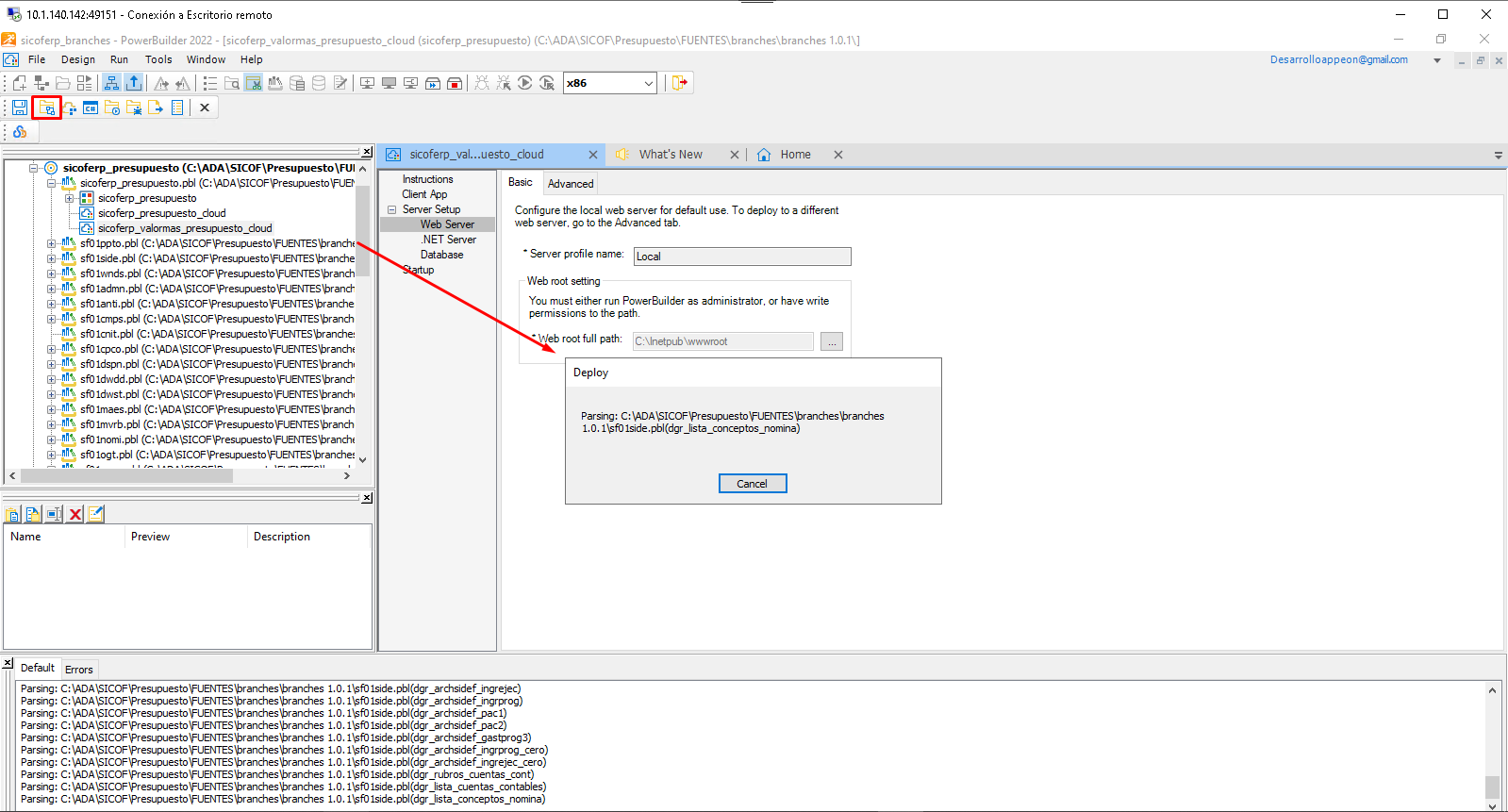Click the database cylinder icon in toolbar
1508x812 pixels.
[319, 83]
